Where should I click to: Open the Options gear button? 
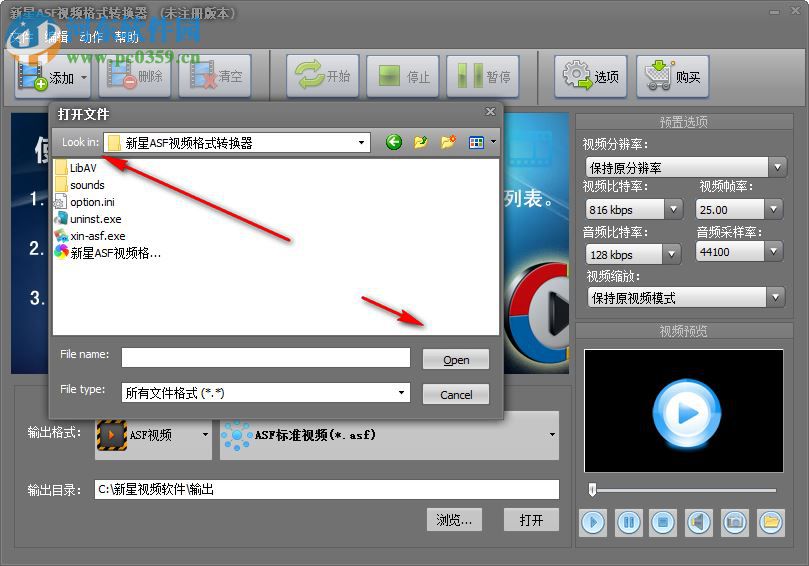tap(591, 77)
